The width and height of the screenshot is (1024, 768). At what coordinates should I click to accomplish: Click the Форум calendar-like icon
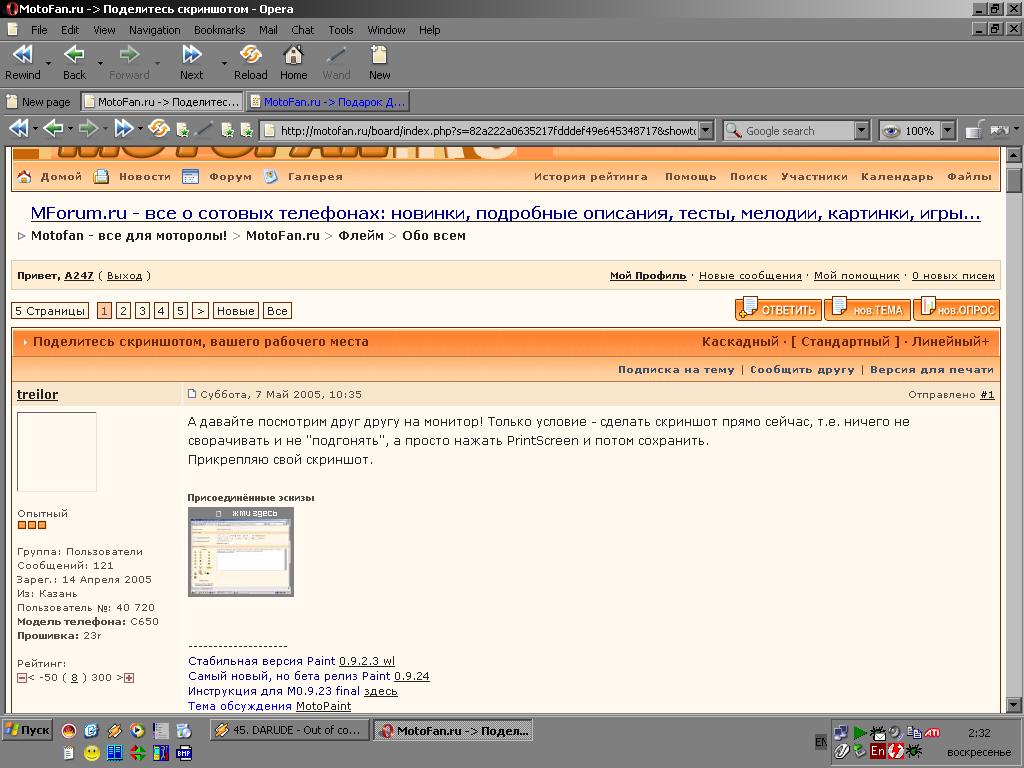pyautogui.click(x=190, y=176)
